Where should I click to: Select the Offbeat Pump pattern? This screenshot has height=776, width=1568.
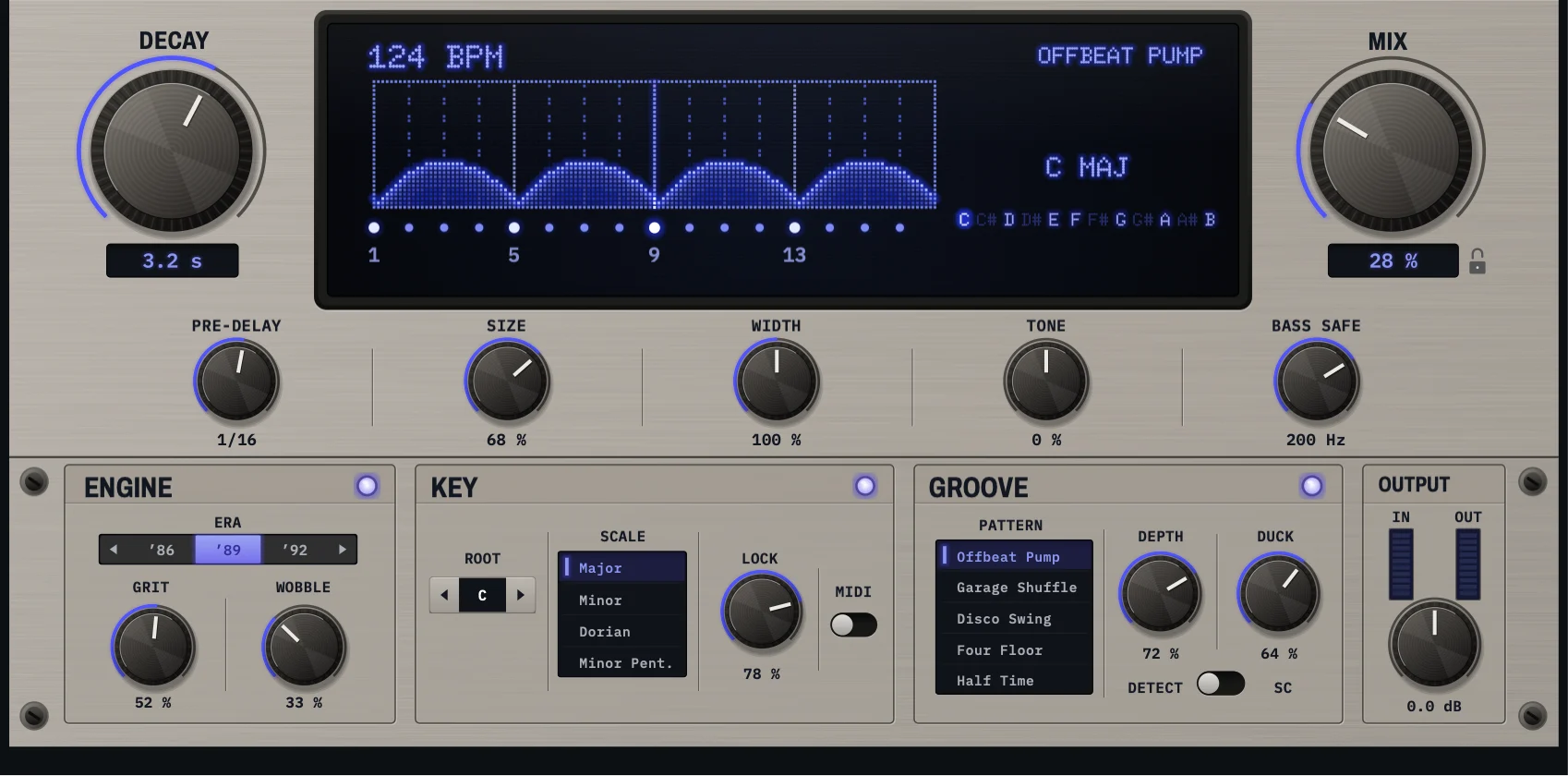click(x=1014, y=557)
